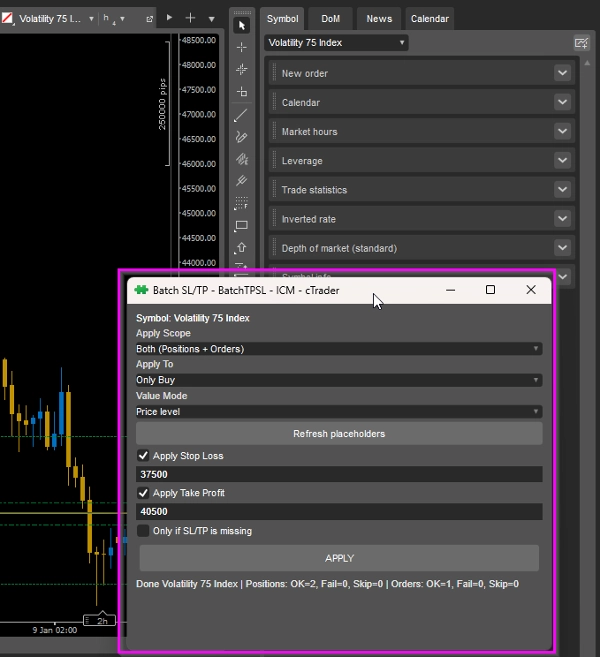Image resolution: width=600 pixels, height=657 pixels.
Task: Open the Value Mode Price level dropdown
Action: tap(338, 411)
